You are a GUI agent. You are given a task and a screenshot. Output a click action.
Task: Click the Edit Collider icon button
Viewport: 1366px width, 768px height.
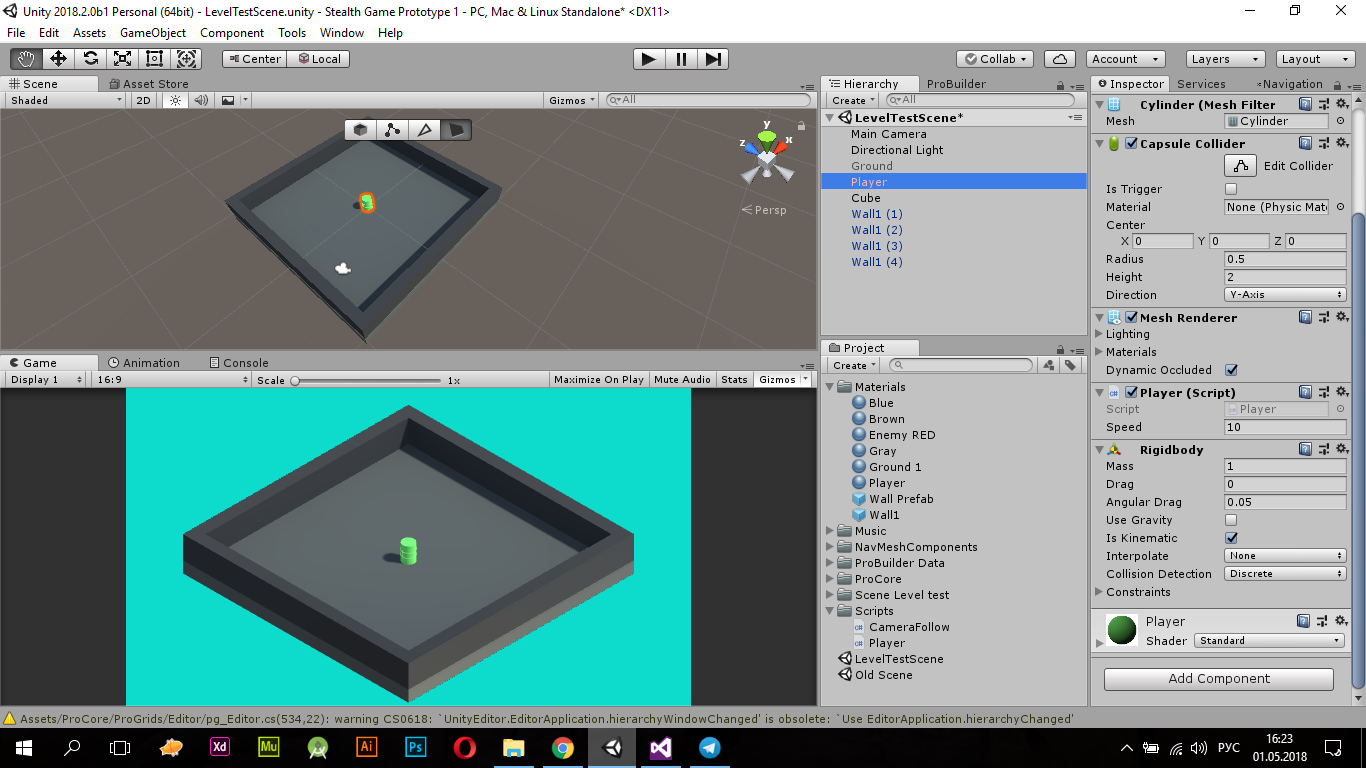coord(1240,166)
